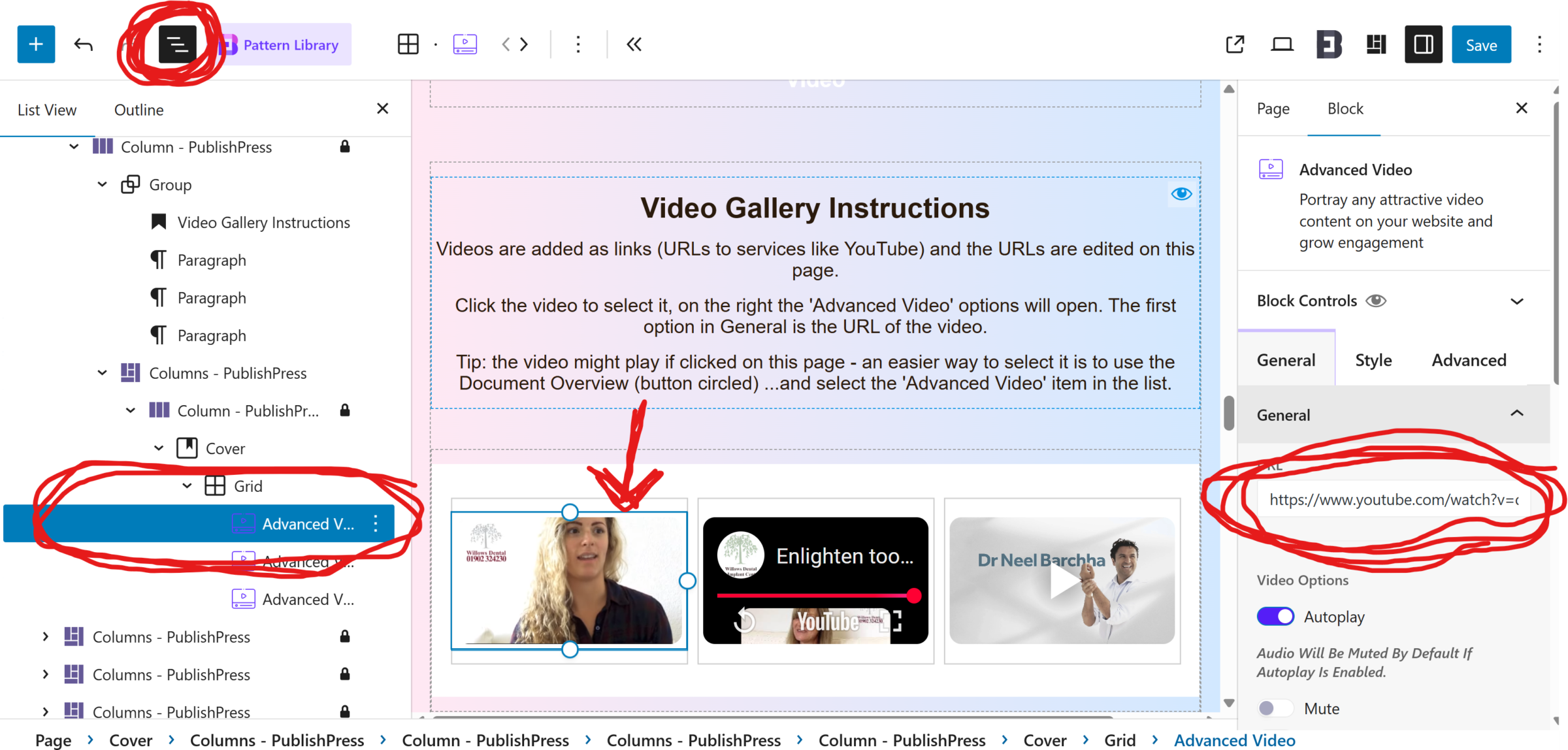Image resolution: width=1568 pixels, height=750 pixels.
Task: Switch to the Style tab
Action: 1373,360
